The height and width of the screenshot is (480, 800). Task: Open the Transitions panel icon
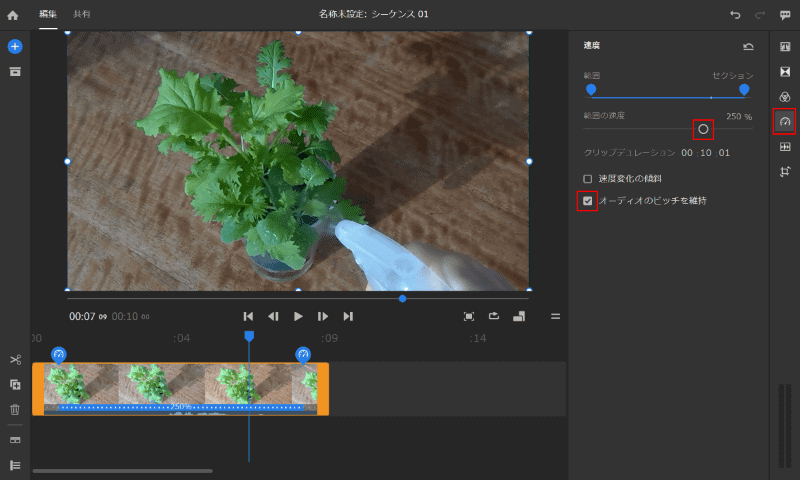tap(785, 72)
